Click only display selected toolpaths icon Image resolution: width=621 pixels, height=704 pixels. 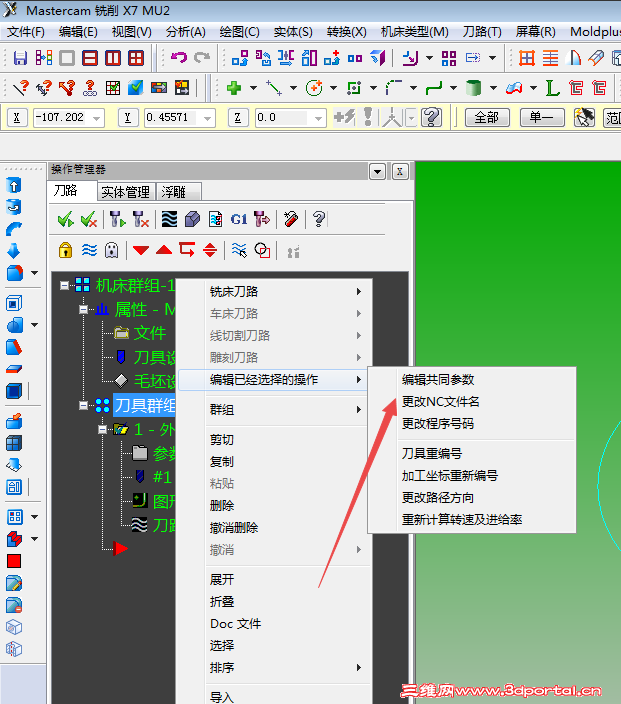[x=239, y=250]
